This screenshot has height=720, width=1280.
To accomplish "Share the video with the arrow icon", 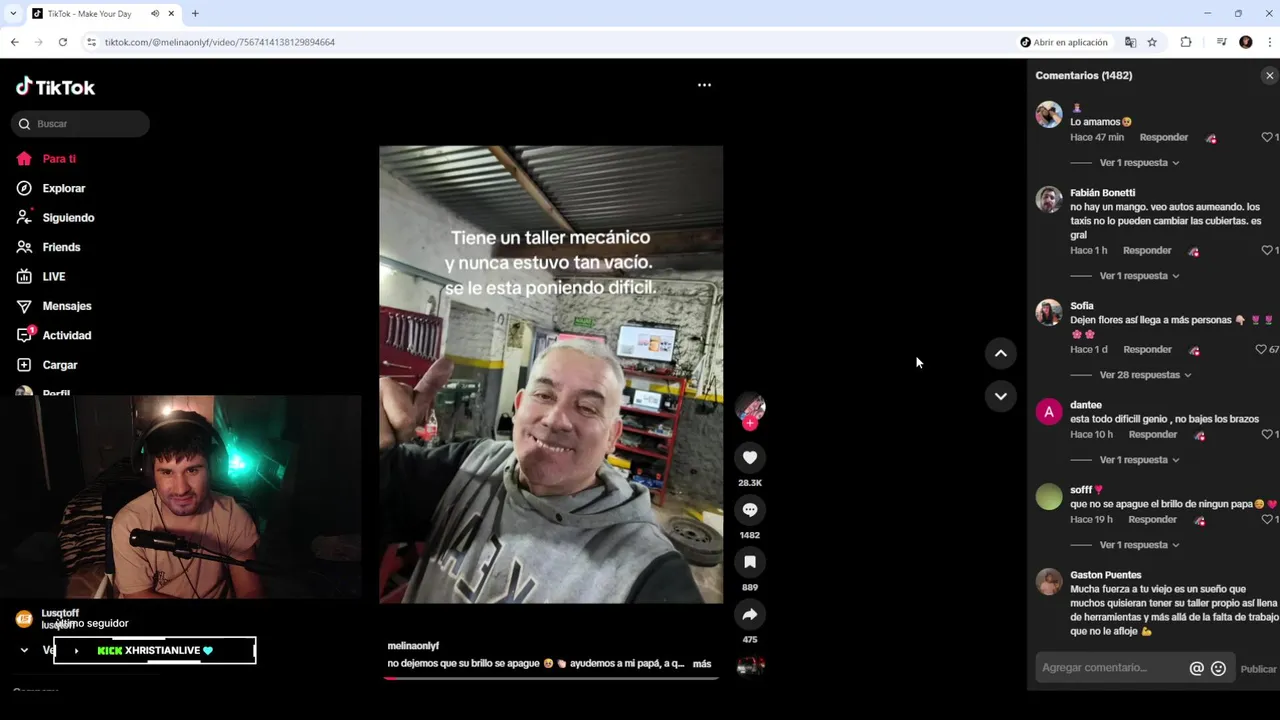I will pyautogui.click(x=750, y=614).
